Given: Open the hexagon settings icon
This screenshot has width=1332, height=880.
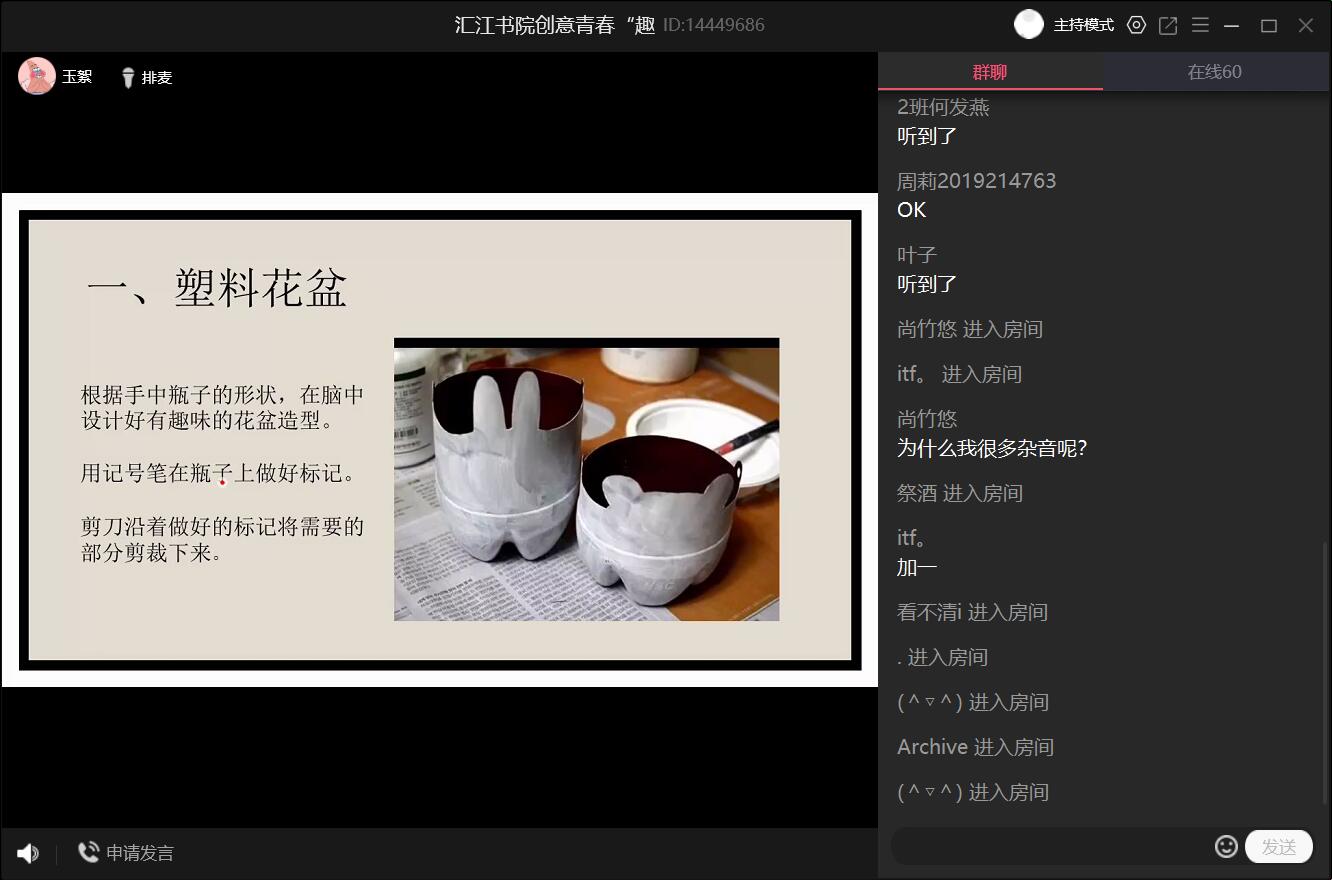Looking at the screenshot, I should [x=1136, y=26].
